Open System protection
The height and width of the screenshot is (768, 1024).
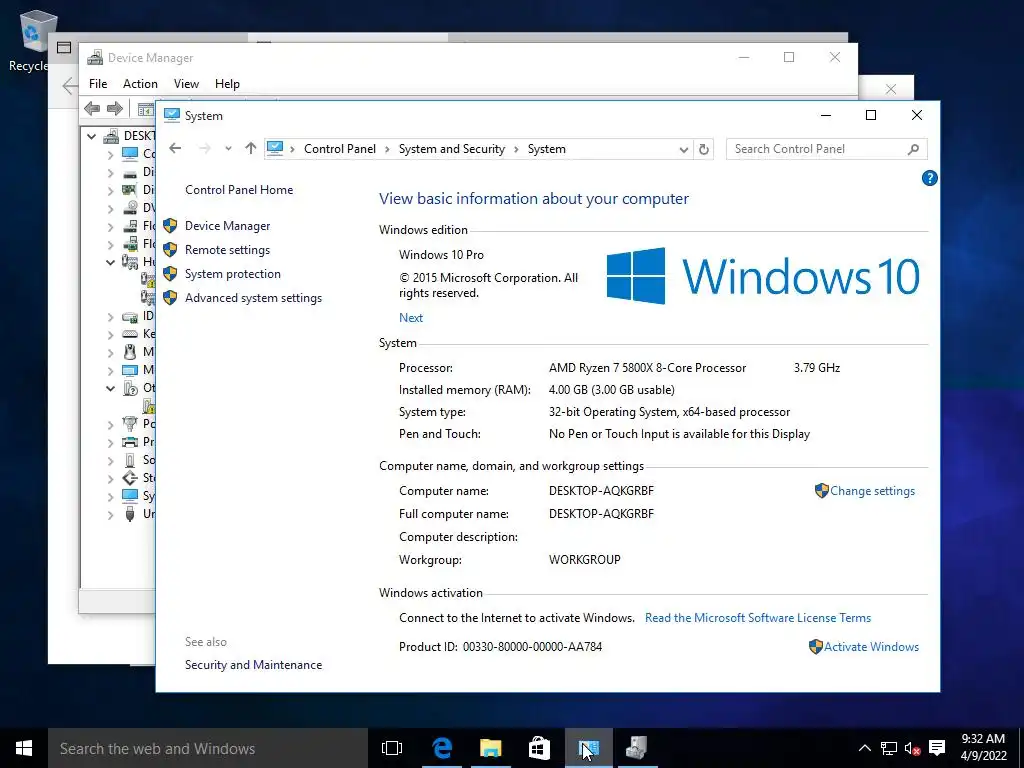[232, 274]
